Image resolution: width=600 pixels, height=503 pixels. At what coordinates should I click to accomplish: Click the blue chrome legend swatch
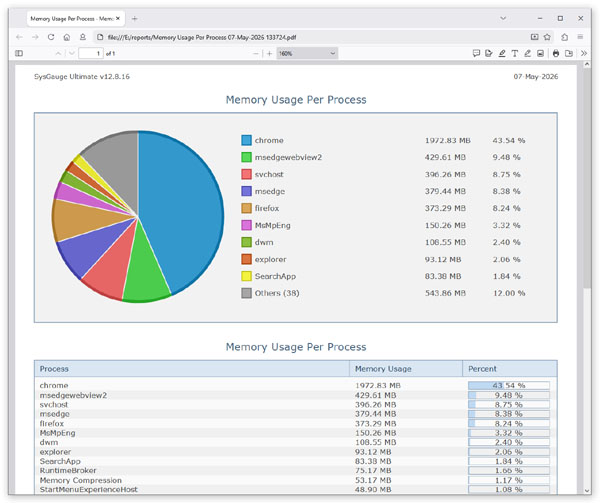(x=246, y=140)
